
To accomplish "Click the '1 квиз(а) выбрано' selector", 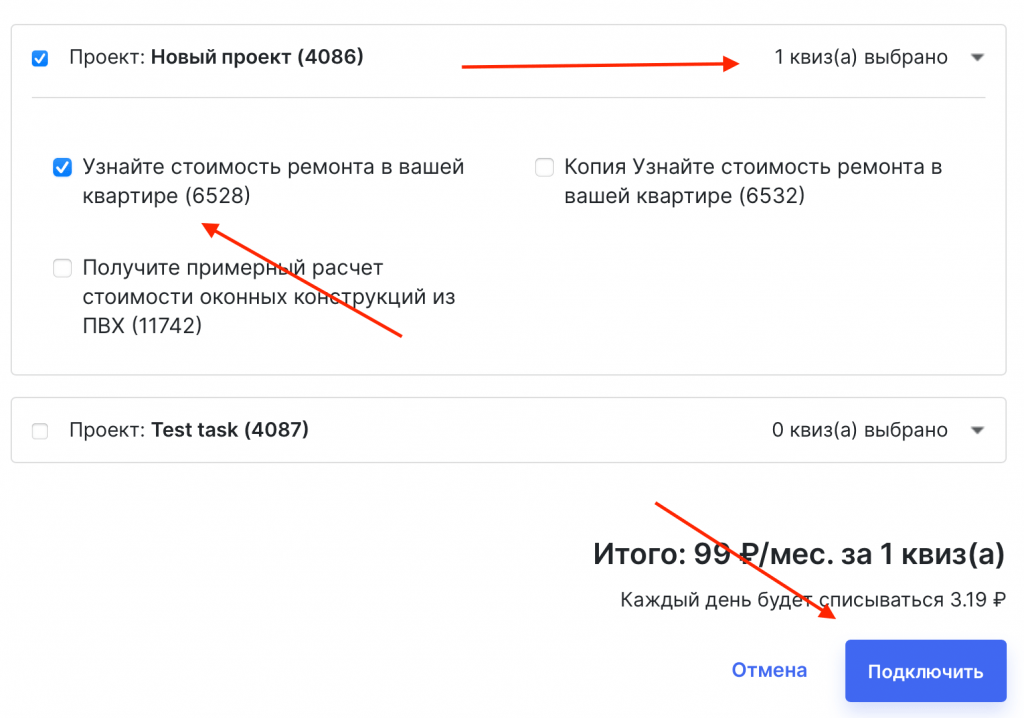I will click(x=860, y=57).
